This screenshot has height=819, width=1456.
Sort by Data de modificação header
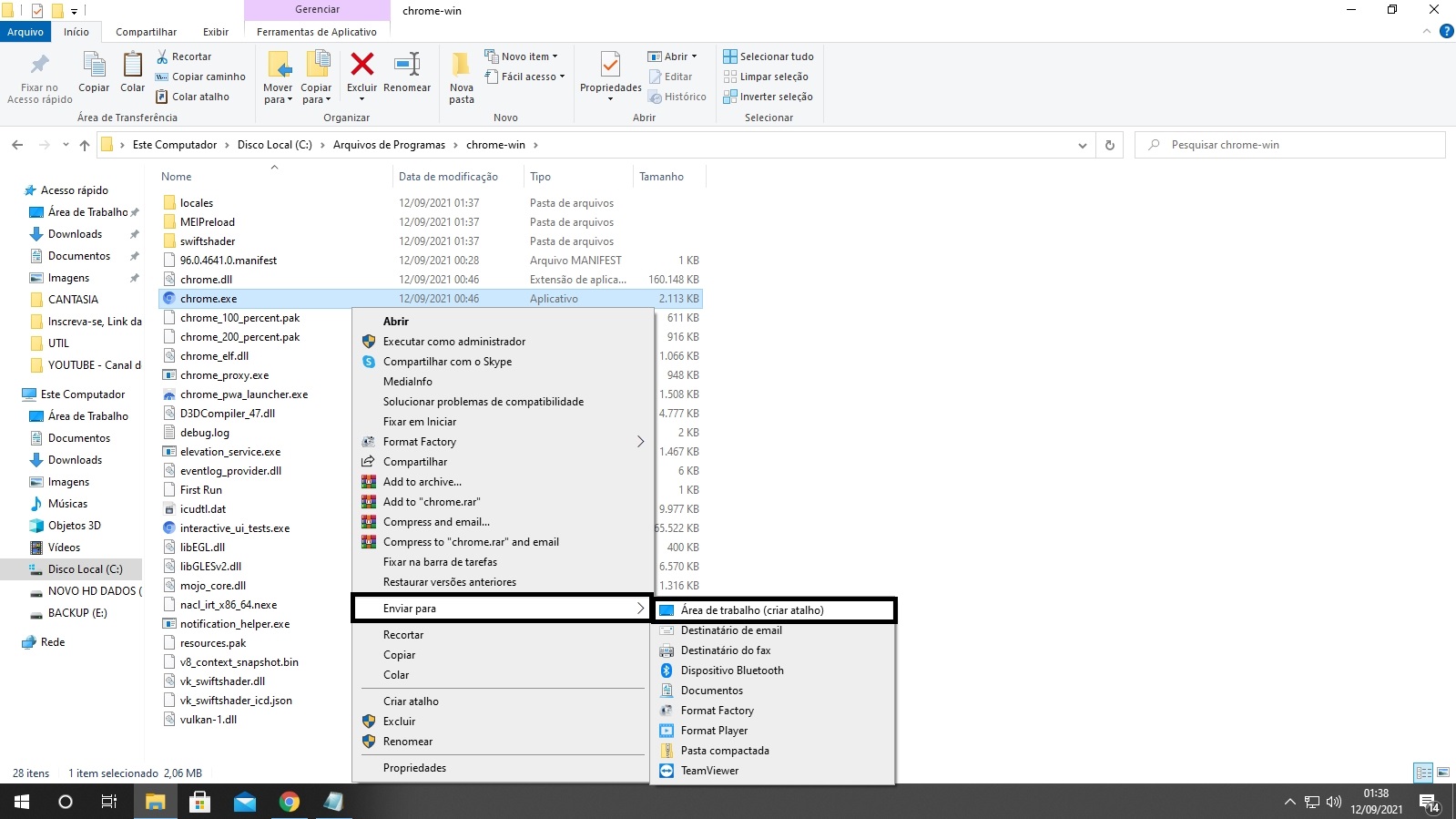(448, 177)
